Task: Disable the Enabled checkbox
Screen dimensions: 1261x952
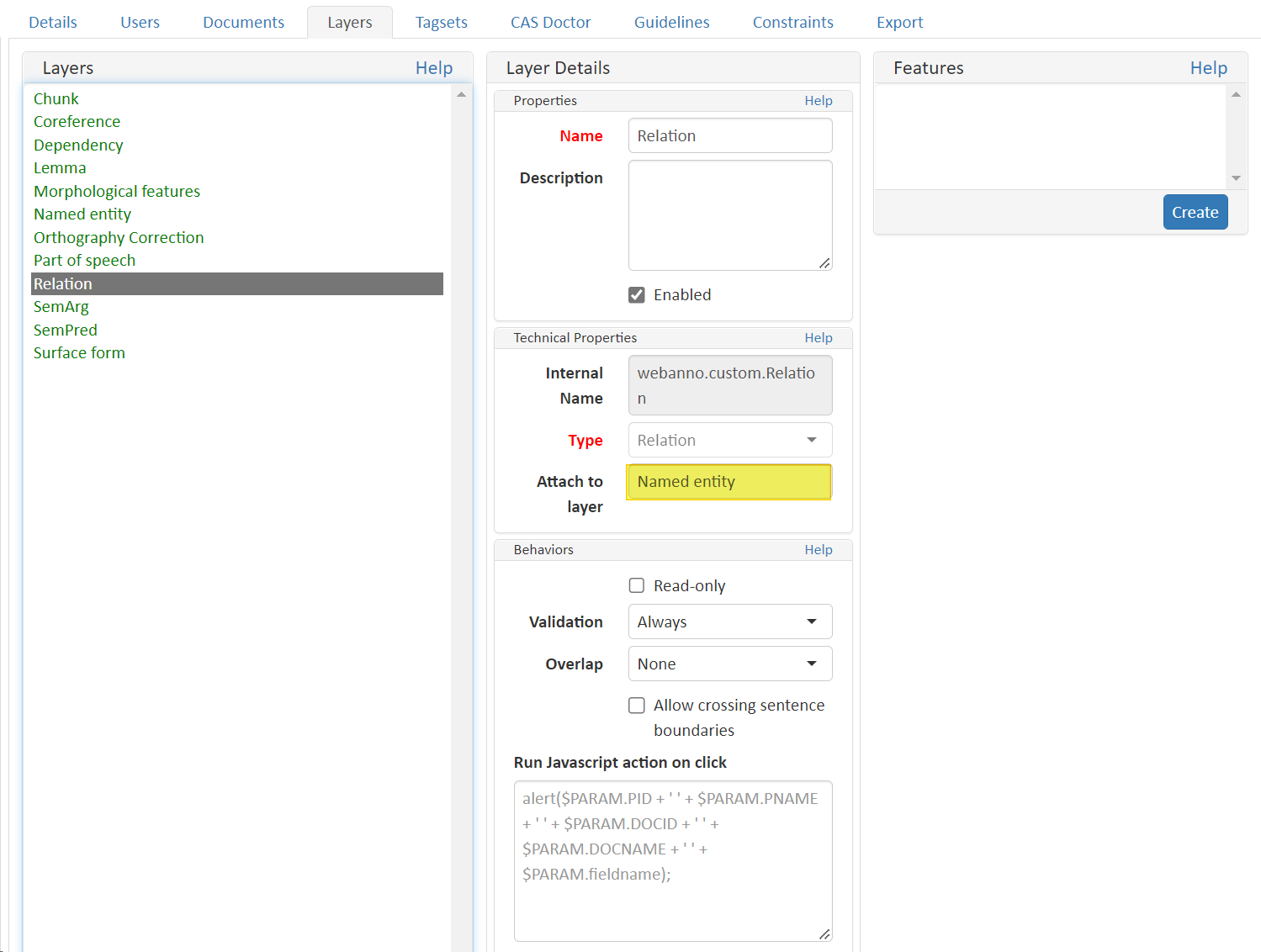Action: pyautogui.click(x=637, y=294)
